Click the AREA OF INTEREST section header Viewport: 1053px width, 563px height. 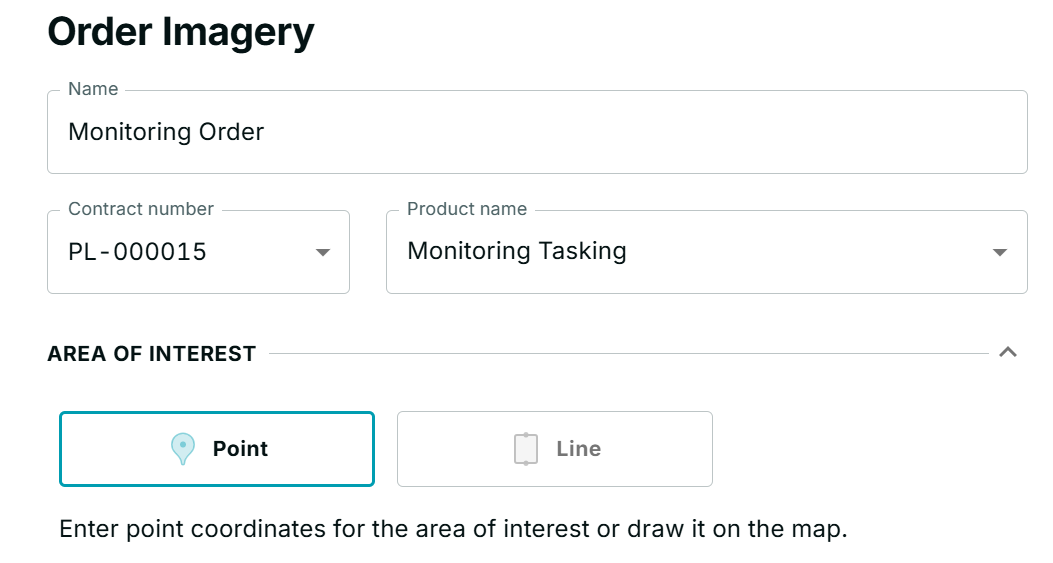[x=152, y=354]
